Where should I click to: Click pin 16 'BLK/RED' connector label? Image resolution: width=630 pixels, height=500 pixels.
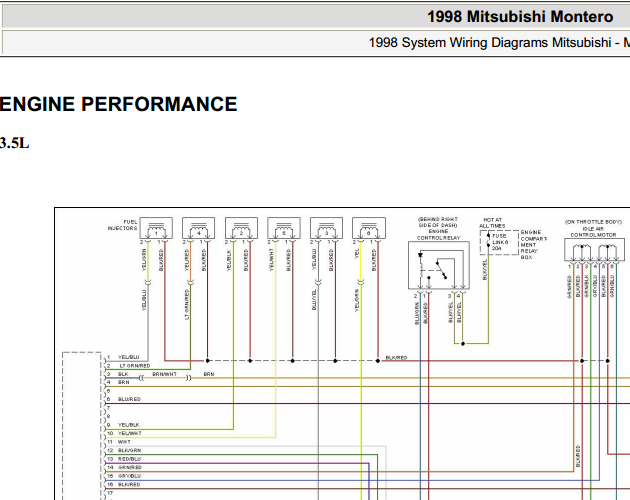pos(129,485)
